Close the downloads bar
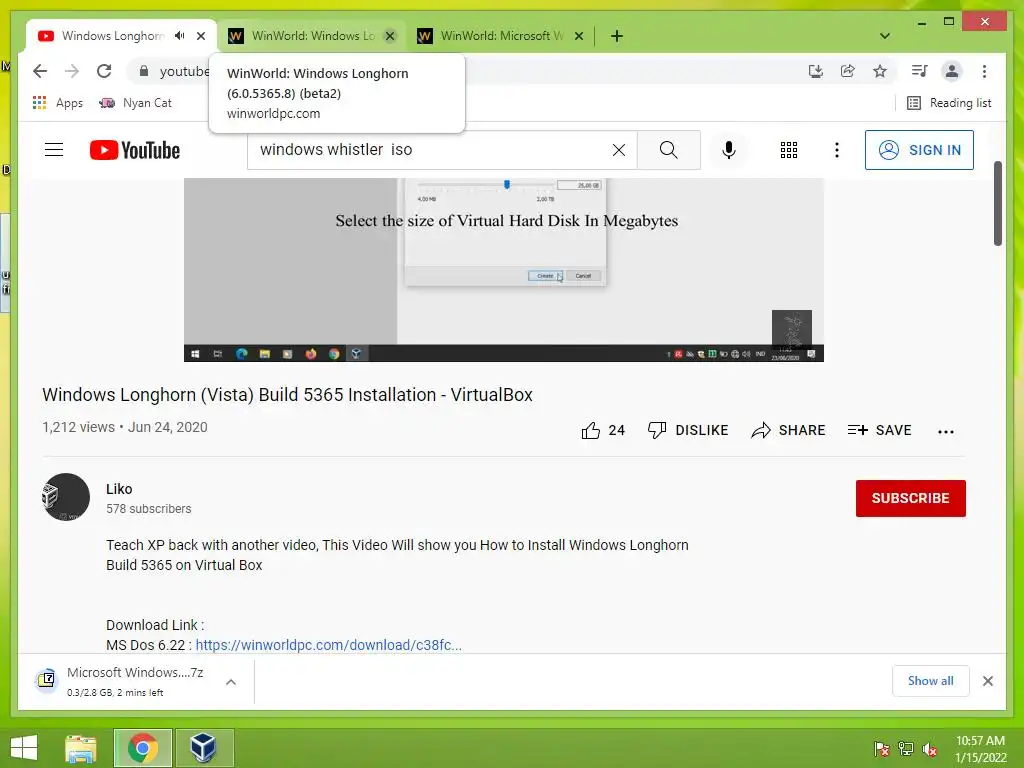The width and height of the screenshot is (1024, 768). (x=987, y=681)
